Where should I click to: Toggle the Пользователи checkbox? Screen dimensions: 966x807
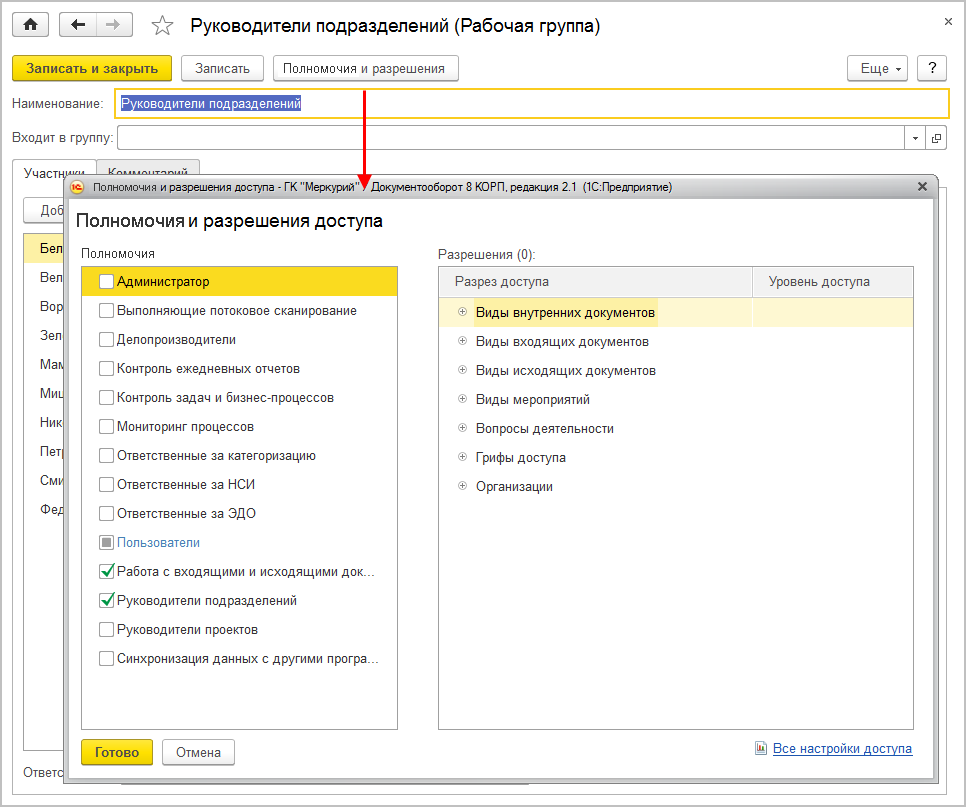pos(107,542)
